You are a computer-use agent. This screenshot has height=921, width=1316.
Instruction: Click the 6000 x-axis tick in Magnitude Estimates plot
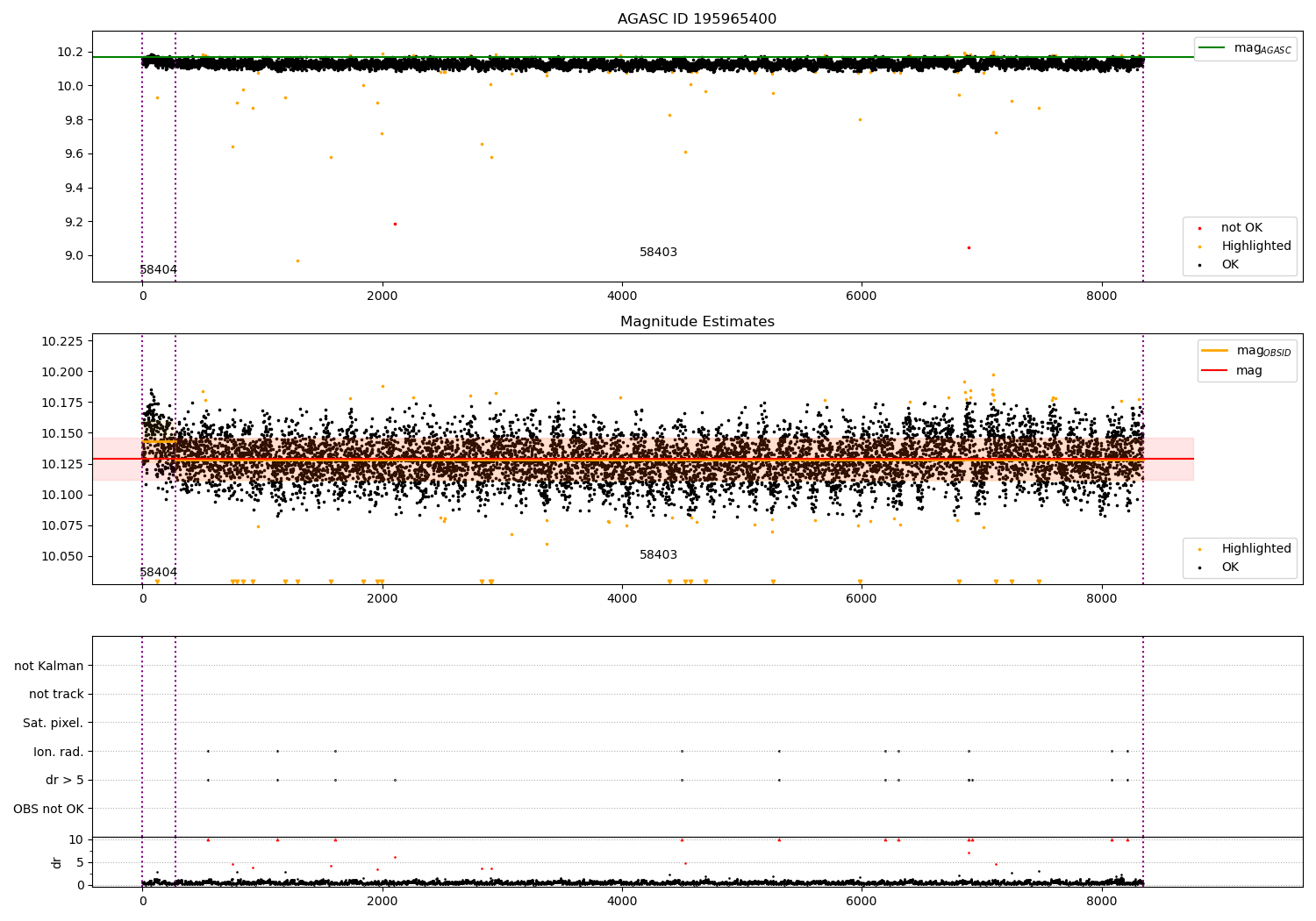point(862,599)
